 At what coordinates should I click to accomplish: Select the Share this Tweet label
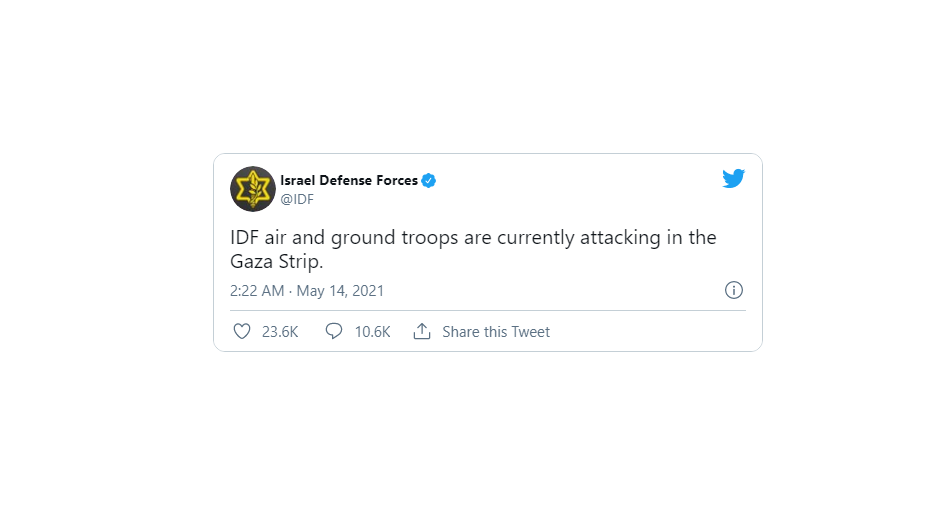tap(496, 332)
